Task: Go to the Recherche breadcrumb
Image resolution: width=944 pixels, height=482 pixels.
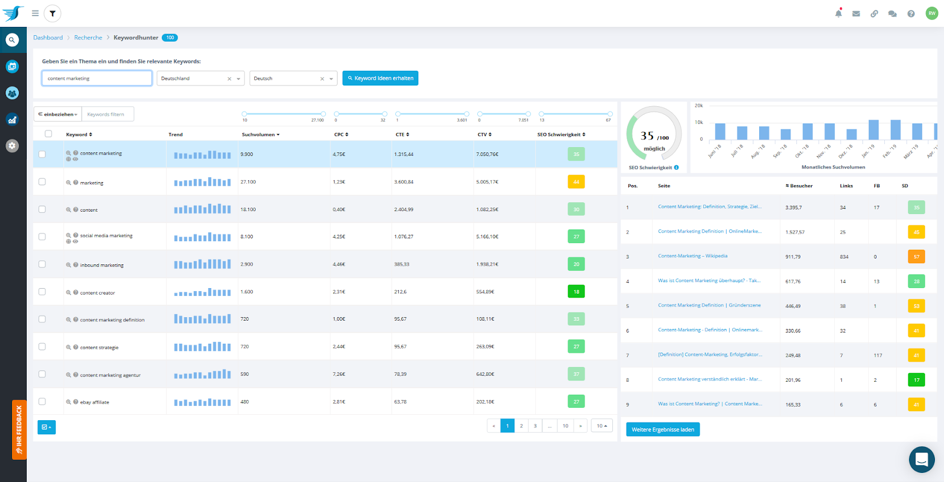Action: [x=88, y=38]
